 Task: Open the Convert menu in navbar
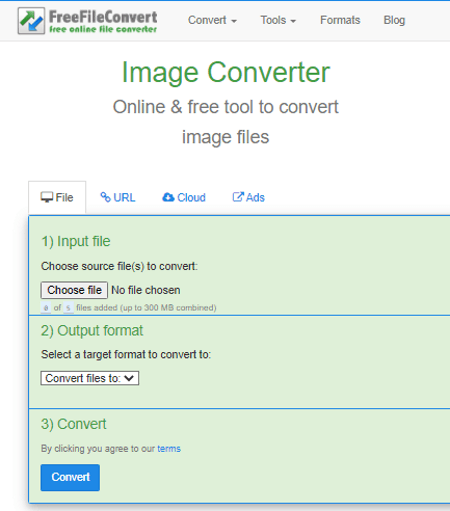coord(212,20)
